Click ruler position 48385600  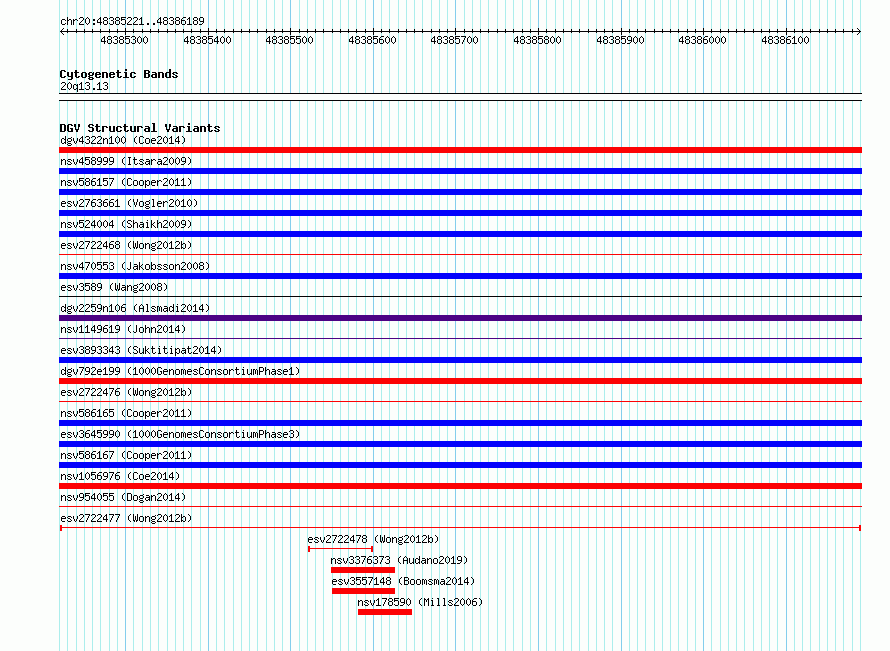[372, 40]
